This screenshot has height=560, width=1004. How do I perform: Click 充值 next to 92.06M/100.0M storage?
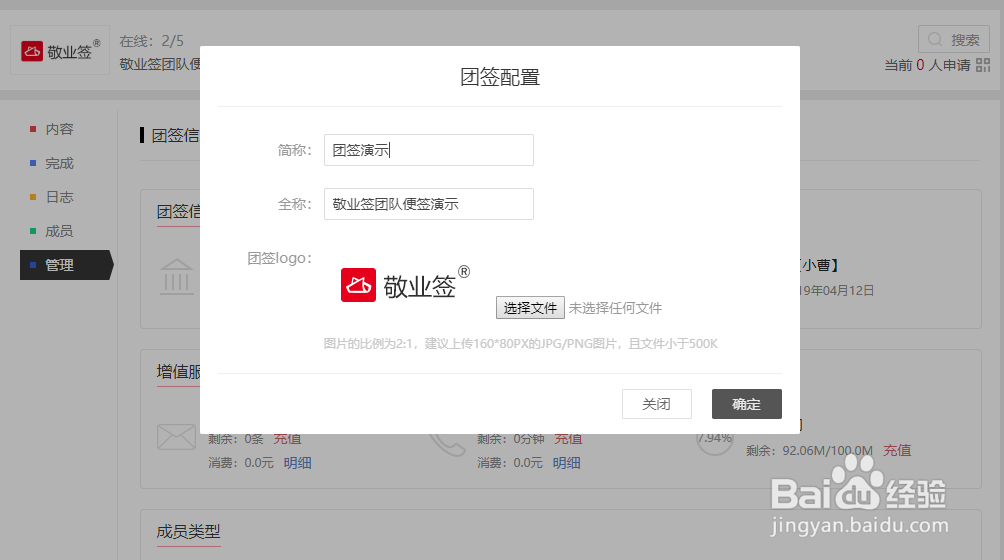pos(897,451)
